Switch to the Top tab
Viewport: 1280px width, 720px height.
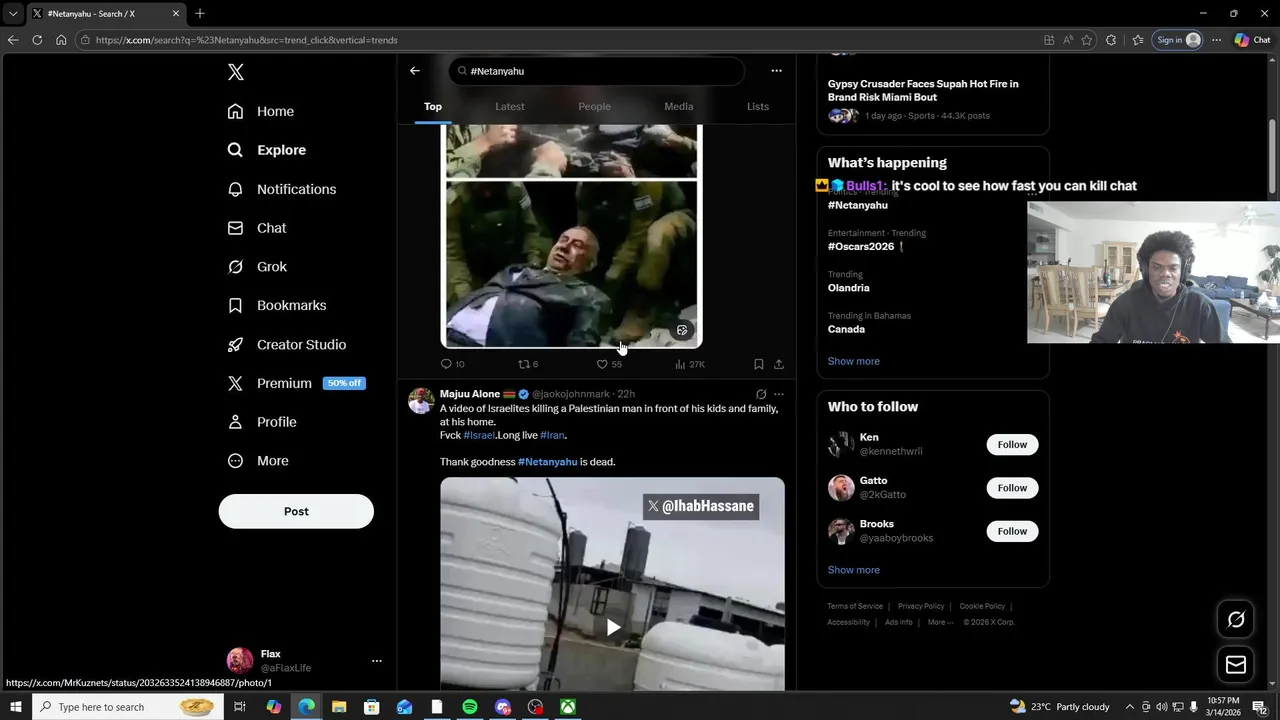pyautogui.click(x=433, y=106)
